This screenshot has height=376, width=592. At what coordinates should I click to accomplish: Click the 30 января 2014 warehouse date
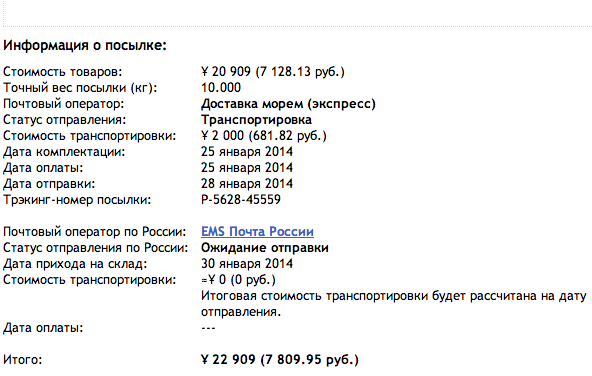click(x=247, y=264)
